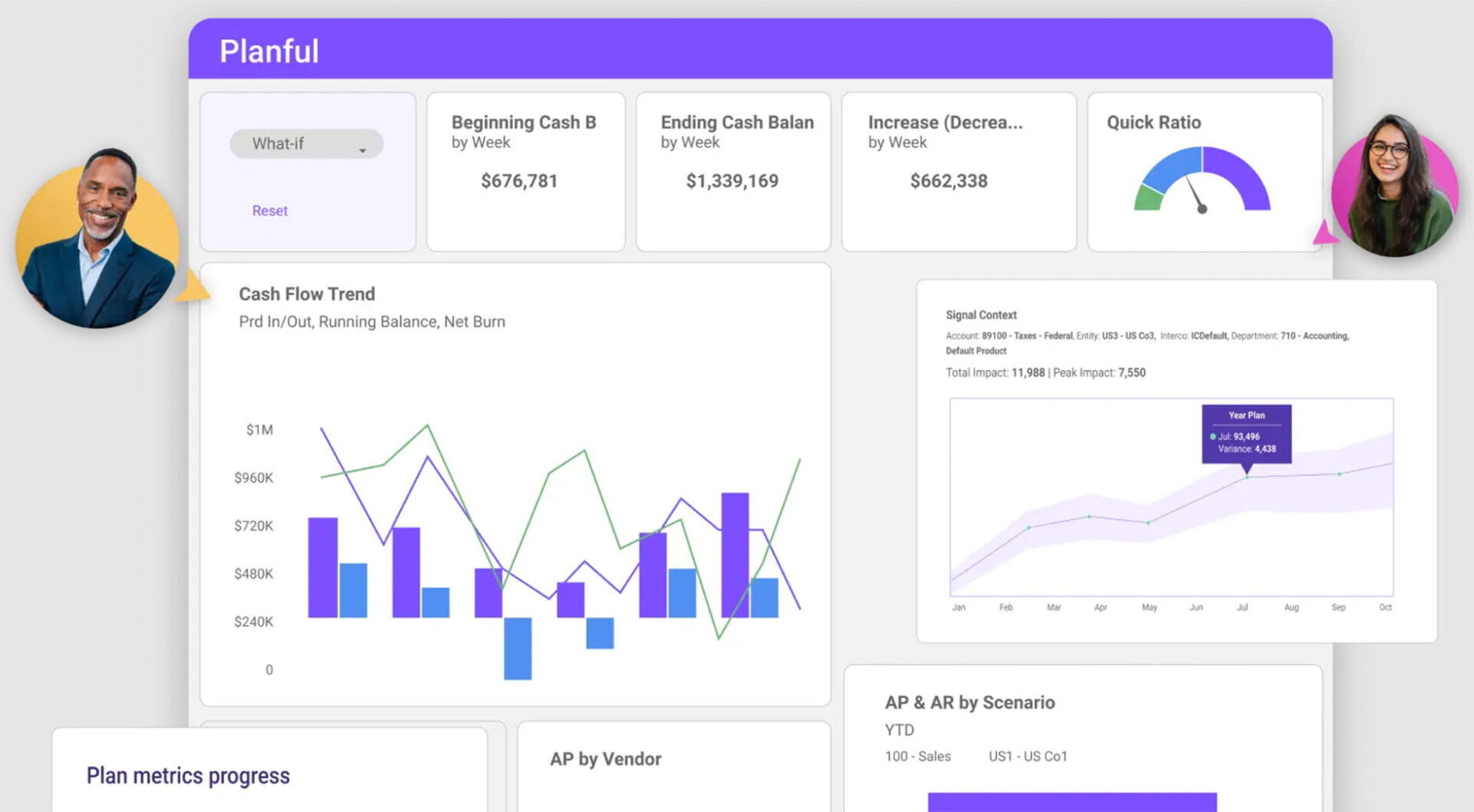Click the $662,338 value
The image size is (1474, 812).
[x=949, y=181]
